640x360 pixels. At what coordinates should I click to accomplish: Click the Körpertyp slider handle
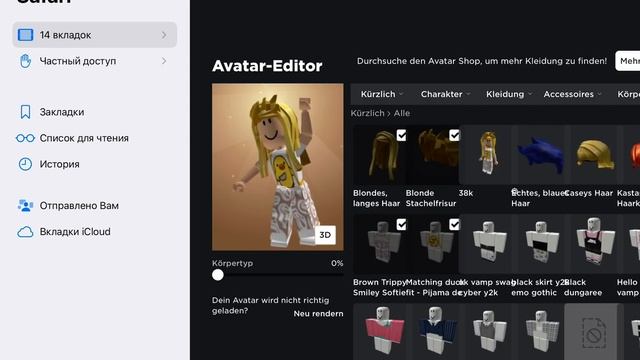coord(218,275)
